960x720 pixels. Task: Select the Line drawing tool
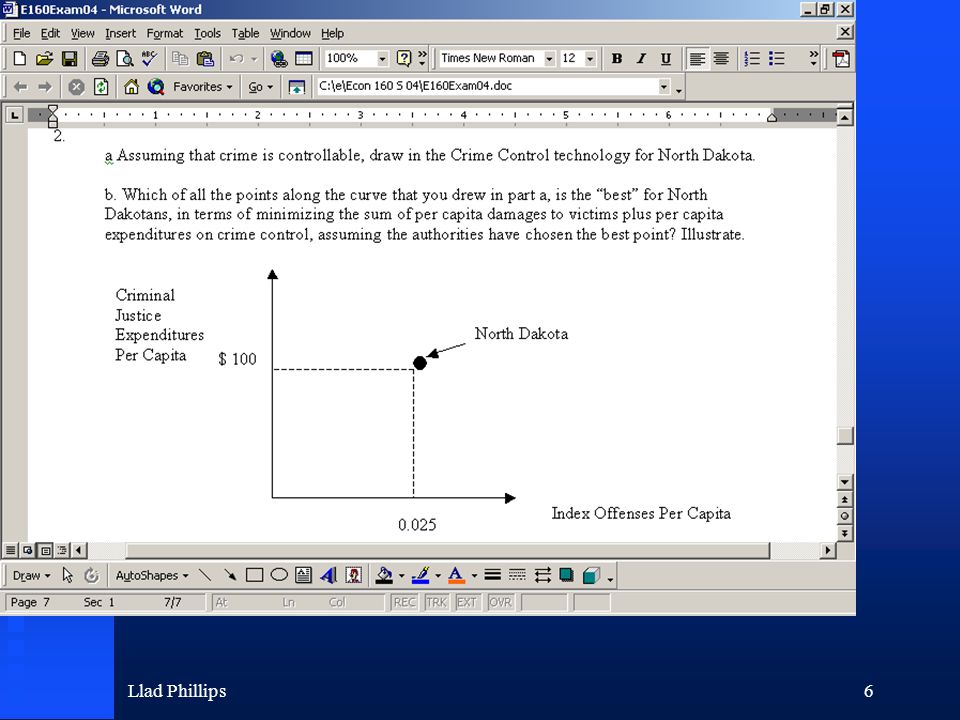205,576
